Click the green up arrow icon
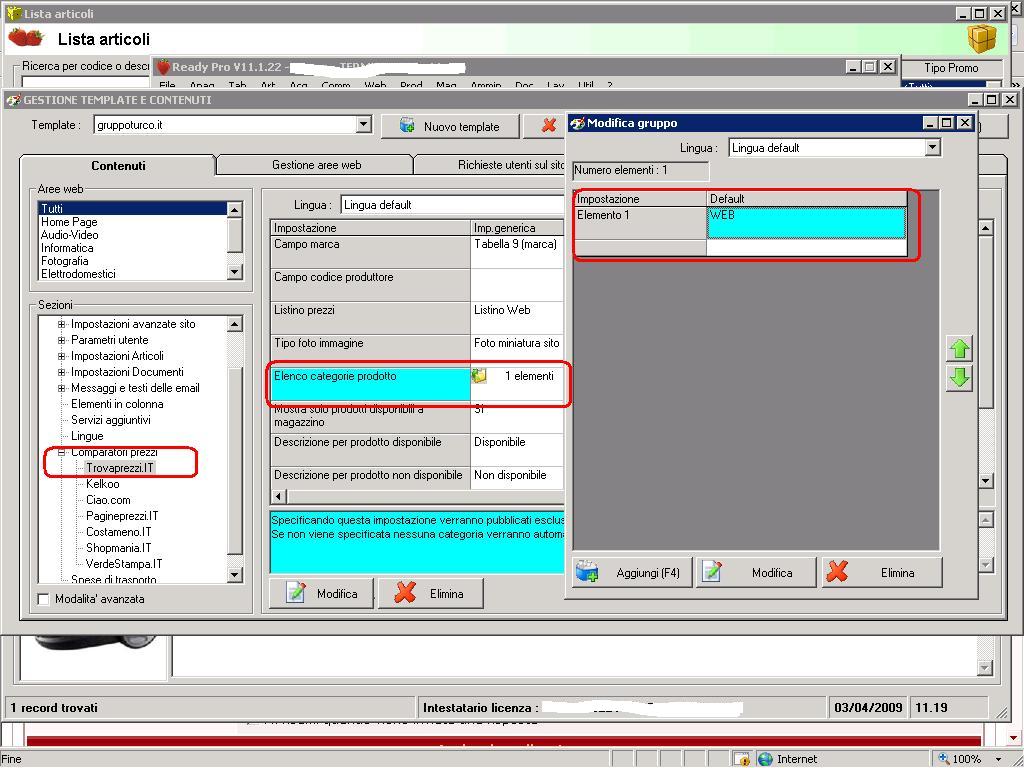 (x=959, y=348)
